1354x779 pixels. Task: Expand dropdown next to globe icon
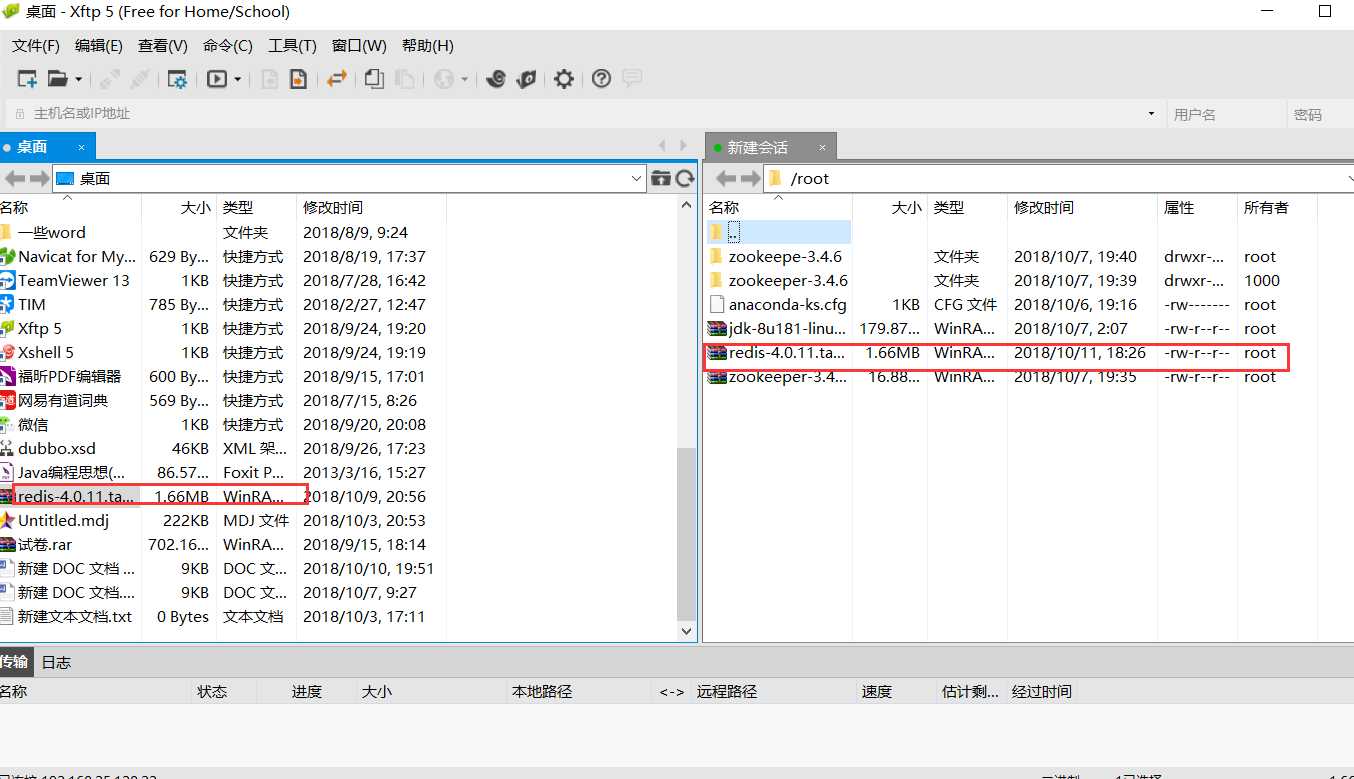[465, 79]
